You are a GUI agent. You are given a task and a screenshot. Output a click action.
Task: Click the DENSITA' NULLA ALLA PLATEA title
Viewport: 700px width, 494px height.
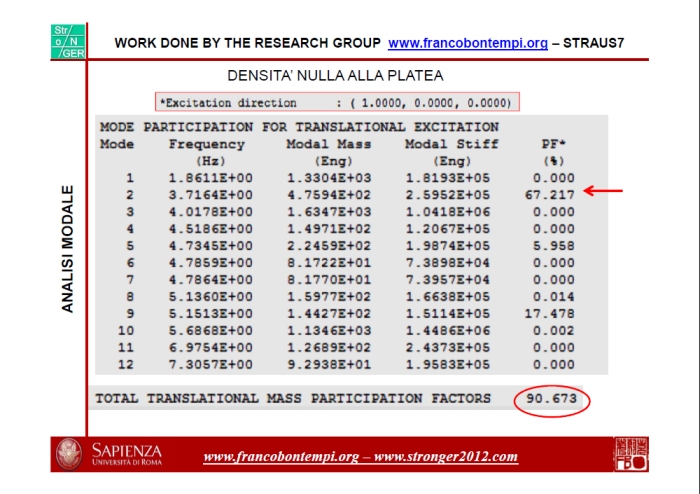pyautogui.click(x=336, y=76)
